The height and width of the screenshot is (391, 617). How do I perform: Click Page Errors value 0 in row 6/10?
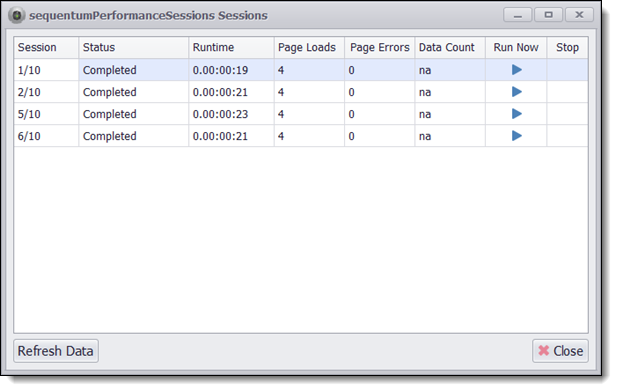pos(380,136)
